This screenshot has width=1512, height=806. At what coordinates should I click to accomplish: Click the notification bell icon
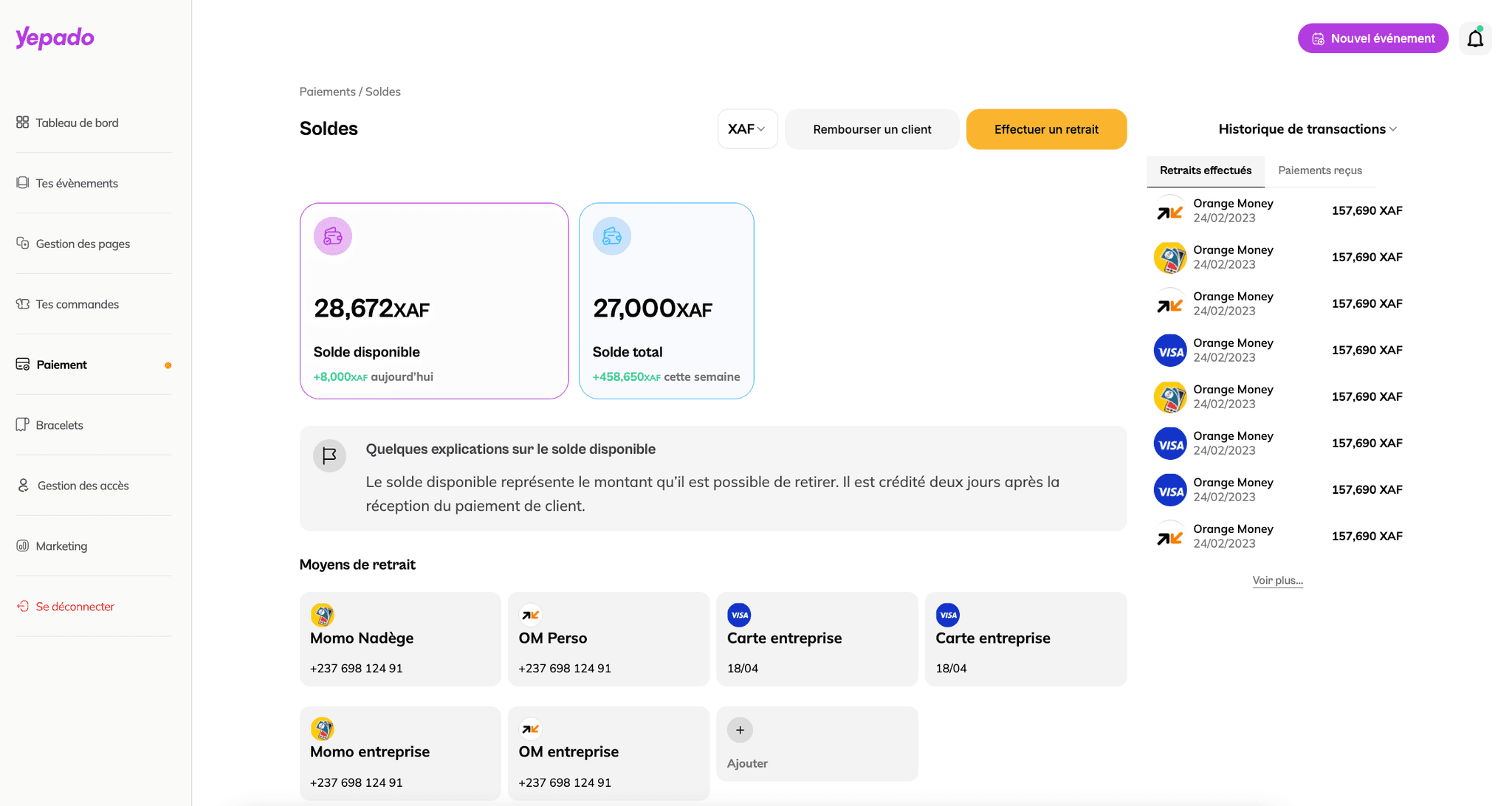tap(1475, 39)
